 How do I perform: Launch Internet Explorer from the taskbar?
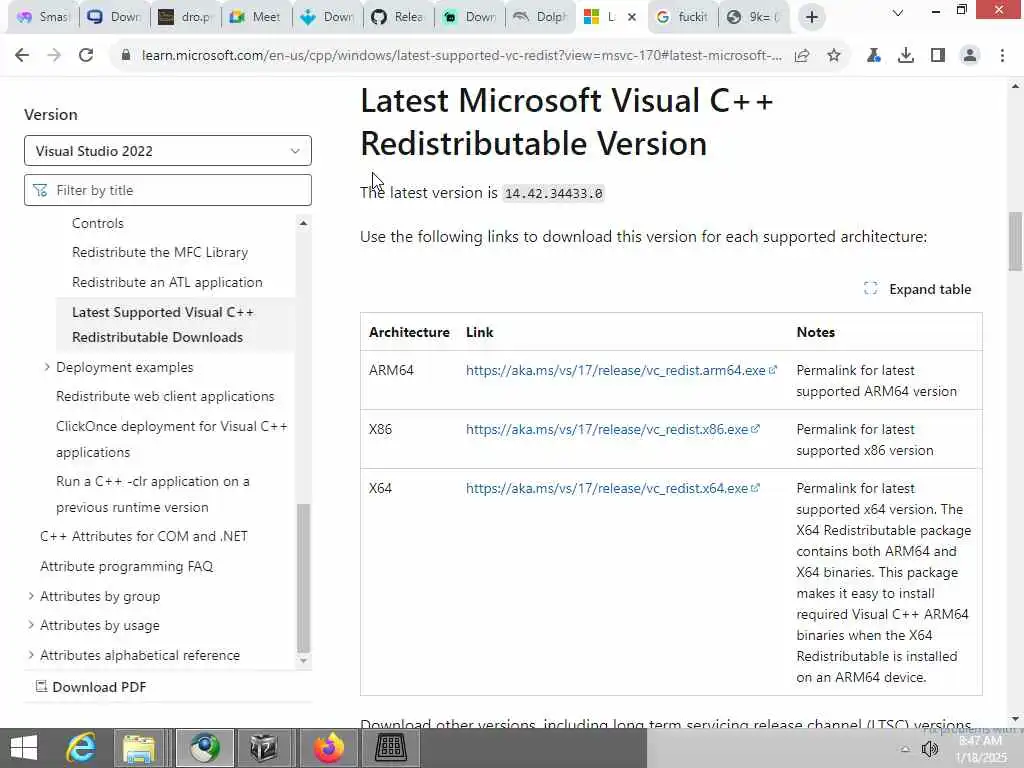pyautogui.click(x=81, y=748)
